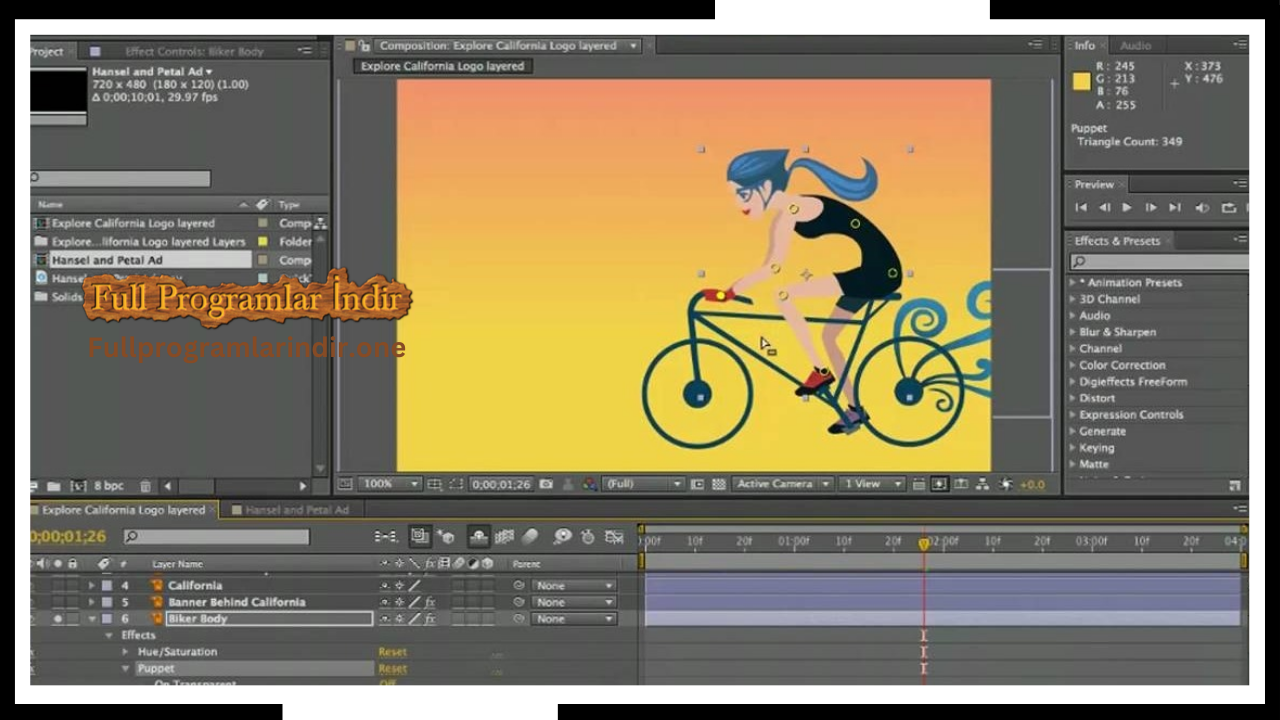Click the region of interest icon

pyautogui.click(x=698, y=484)
